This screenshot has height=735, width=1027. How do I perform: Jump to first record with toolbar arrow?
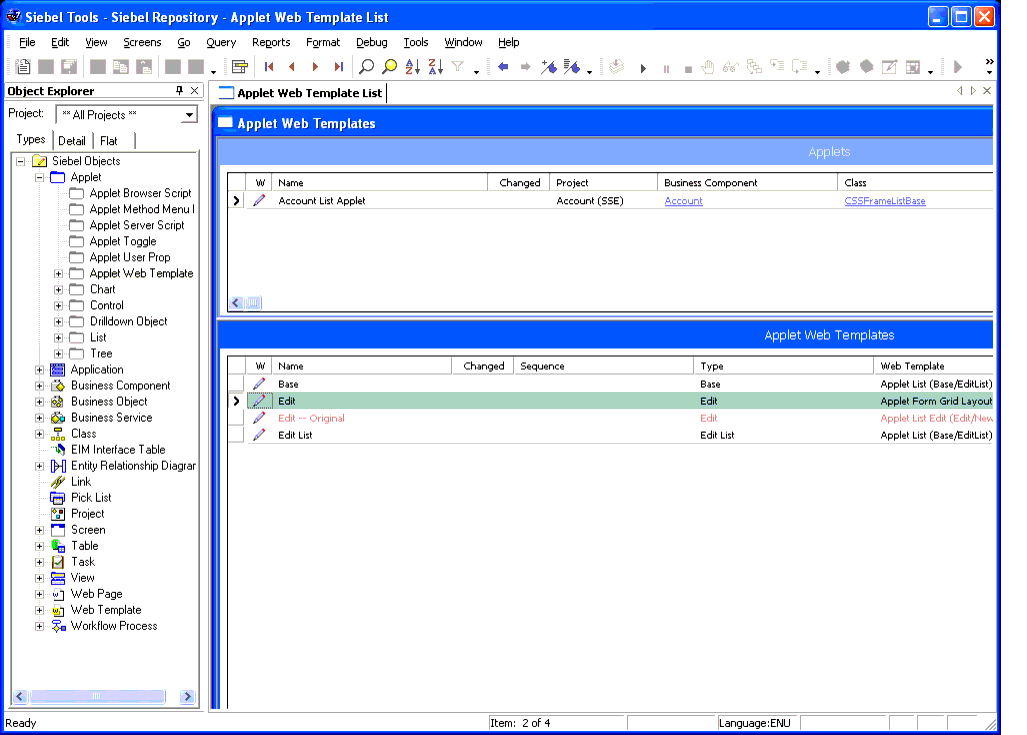[x=269, y=67]
